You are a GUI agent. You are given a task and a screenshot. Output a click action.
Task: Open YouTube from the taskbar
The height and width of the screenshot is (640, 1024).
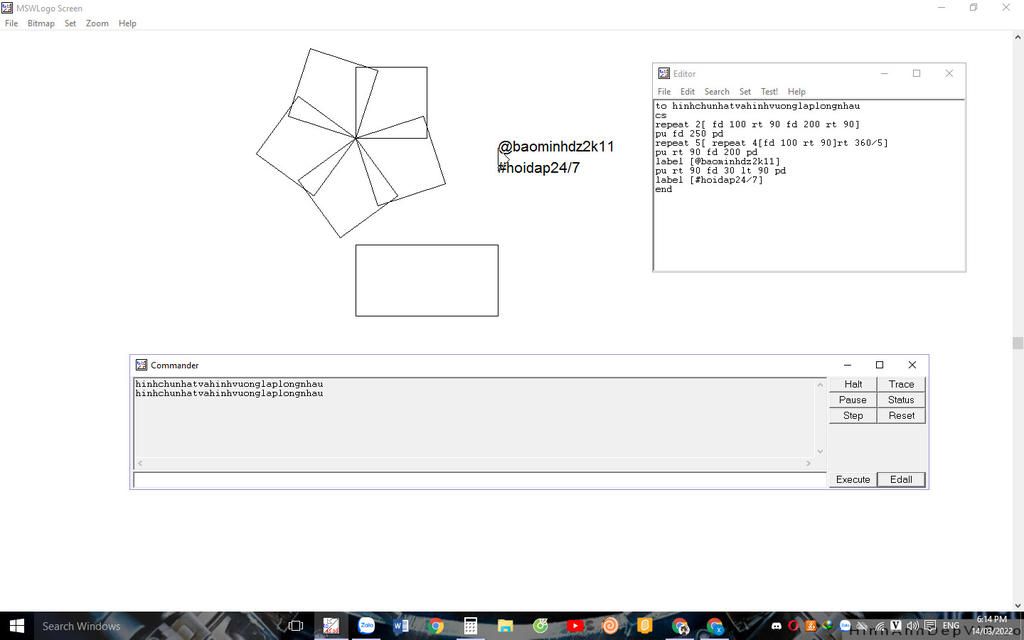click(575, 626)
